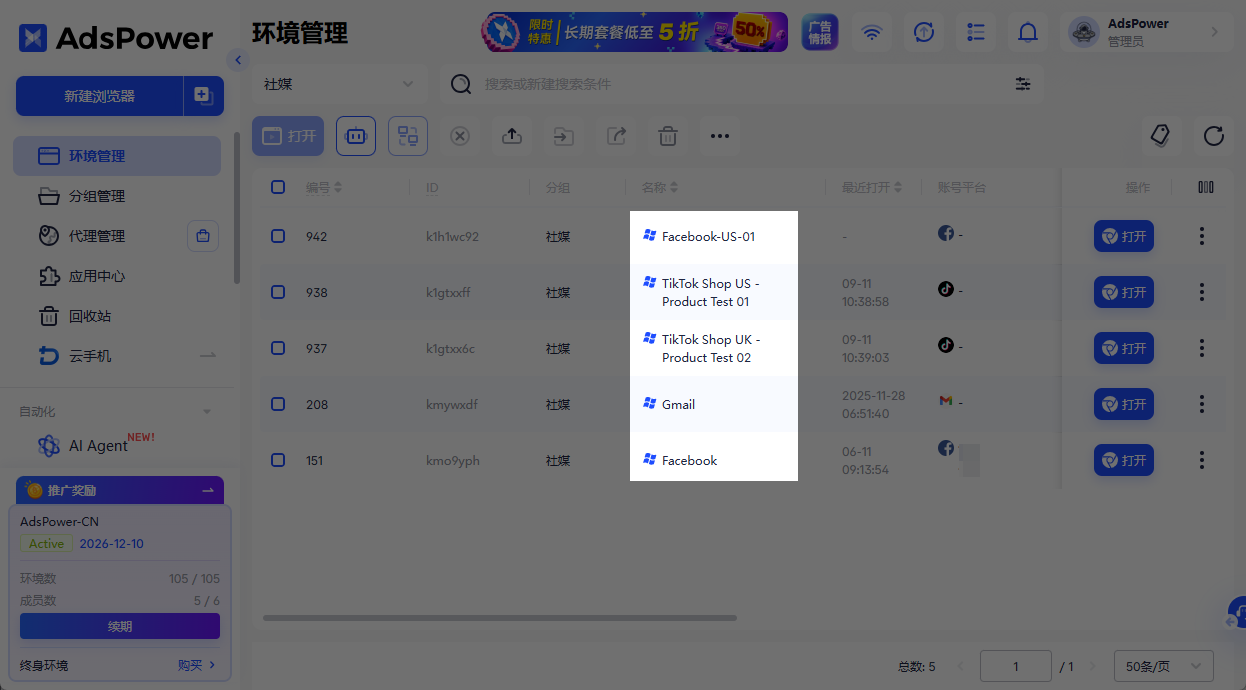Click ID cell k1h1wc92

pyautogui.click(x=452, y=237)
